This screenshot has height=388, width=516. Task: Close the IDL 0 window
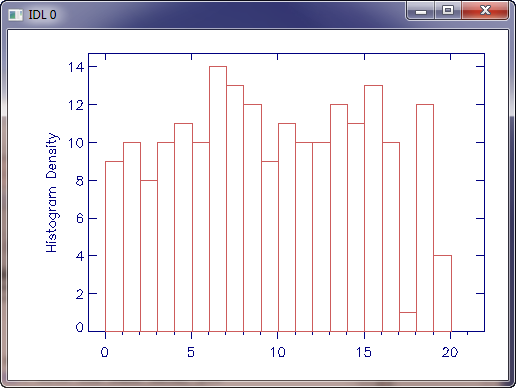pyautogui.click(x=485, y=11)
